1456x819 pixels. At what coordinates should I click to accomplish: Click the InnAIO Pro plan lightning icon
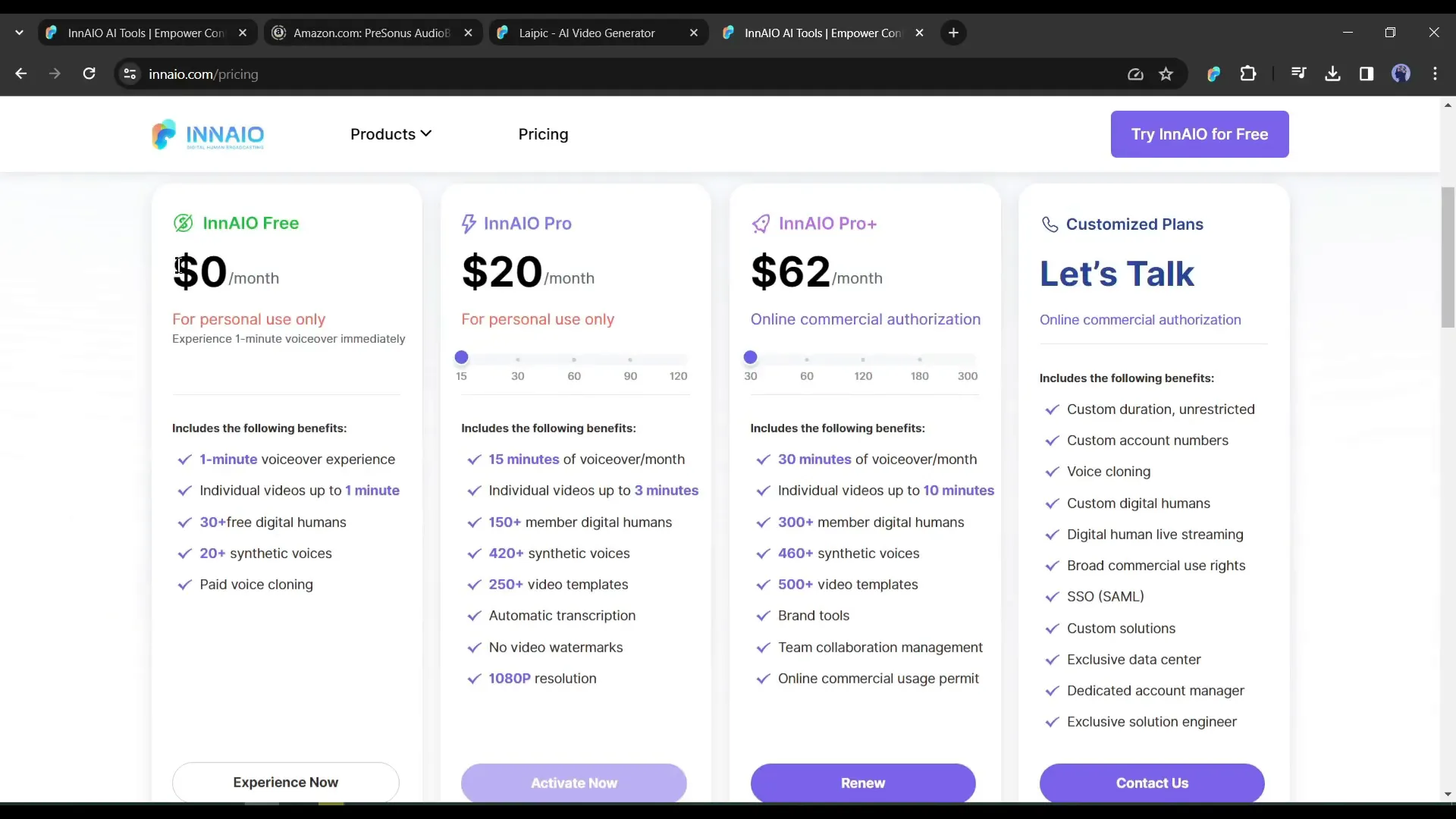tap(468, 223)
